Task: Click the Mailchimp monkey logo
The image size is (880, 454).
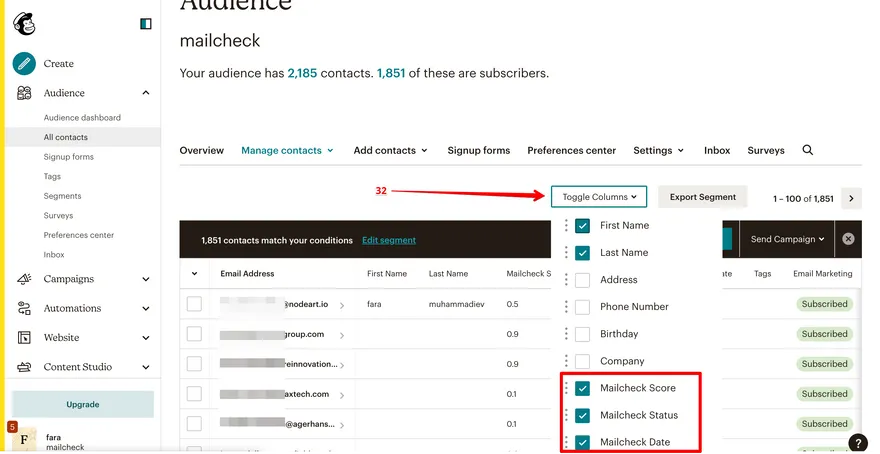Action: tap(24, 24)
